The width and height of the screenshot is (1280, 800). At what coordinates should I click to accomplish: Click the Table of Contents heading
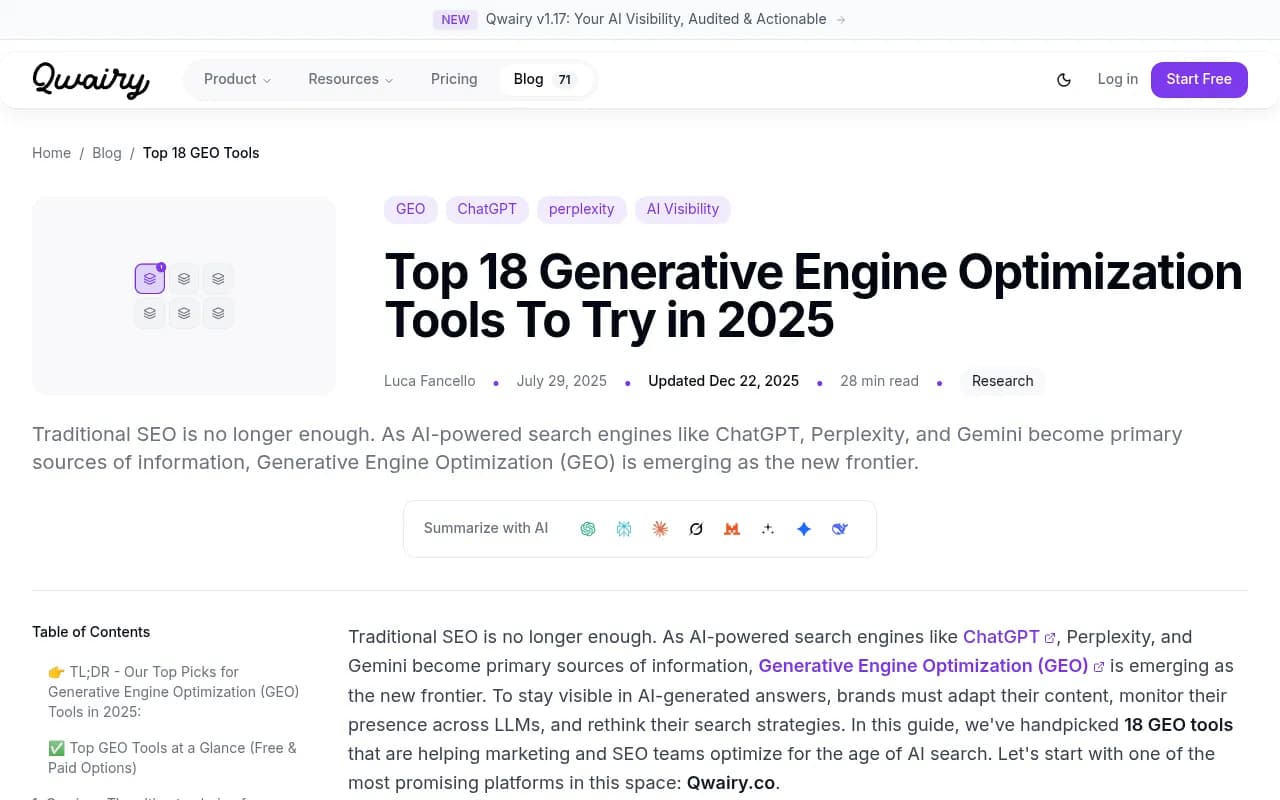point(91,632)
